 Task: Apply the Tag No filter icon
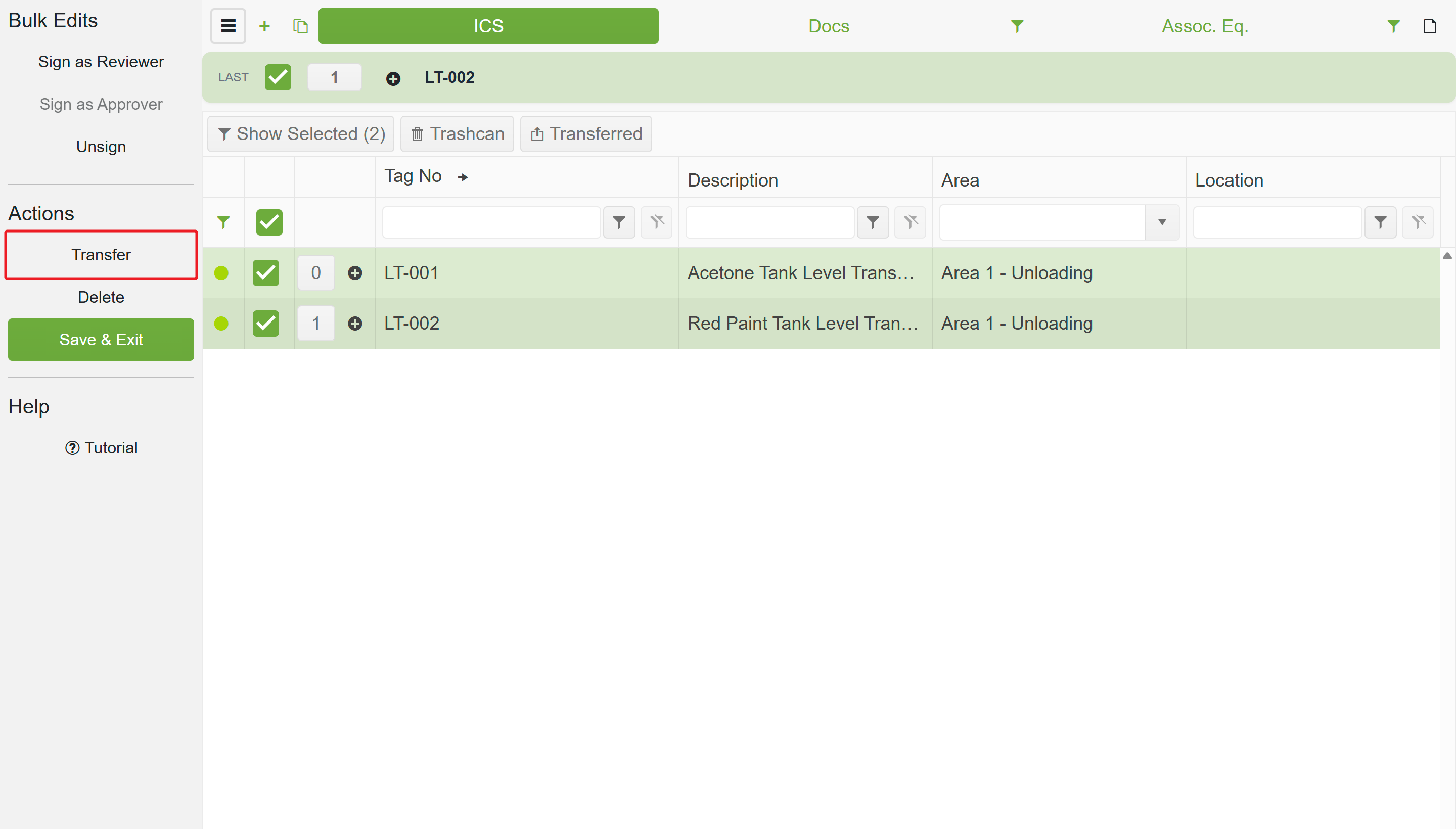[619, 222]
